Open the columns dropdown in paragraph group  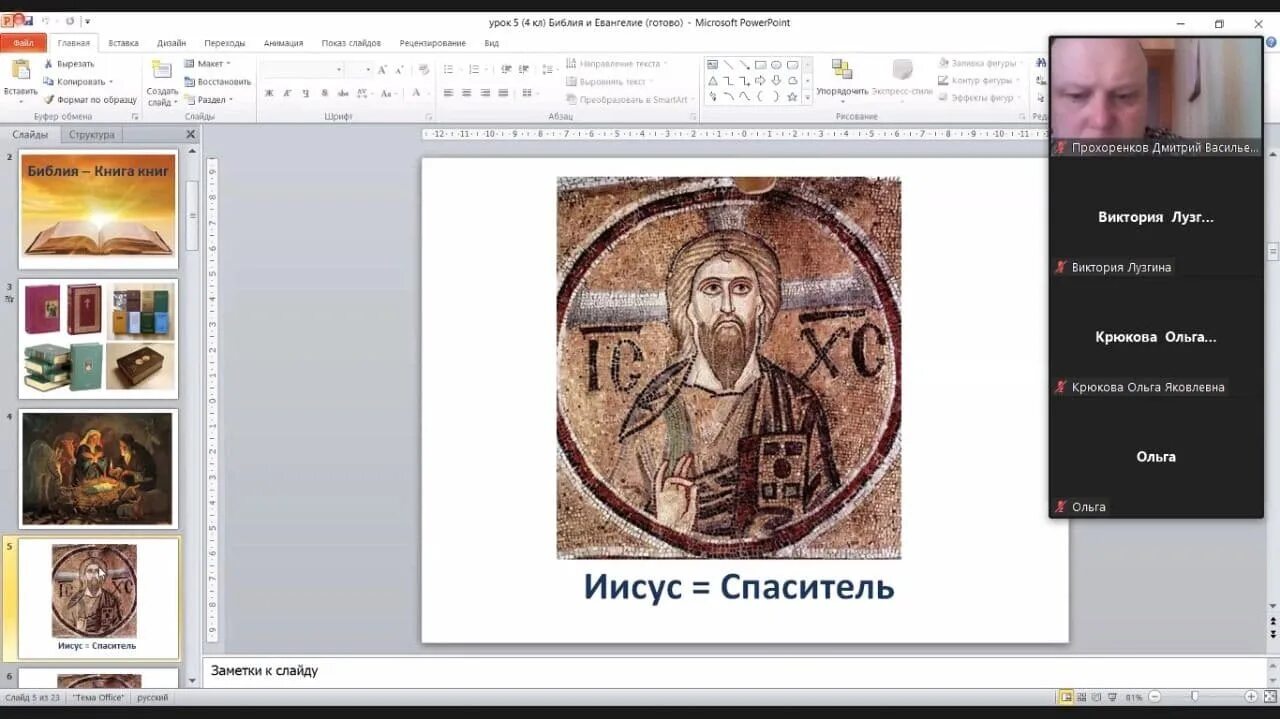(x=529, y=93)
